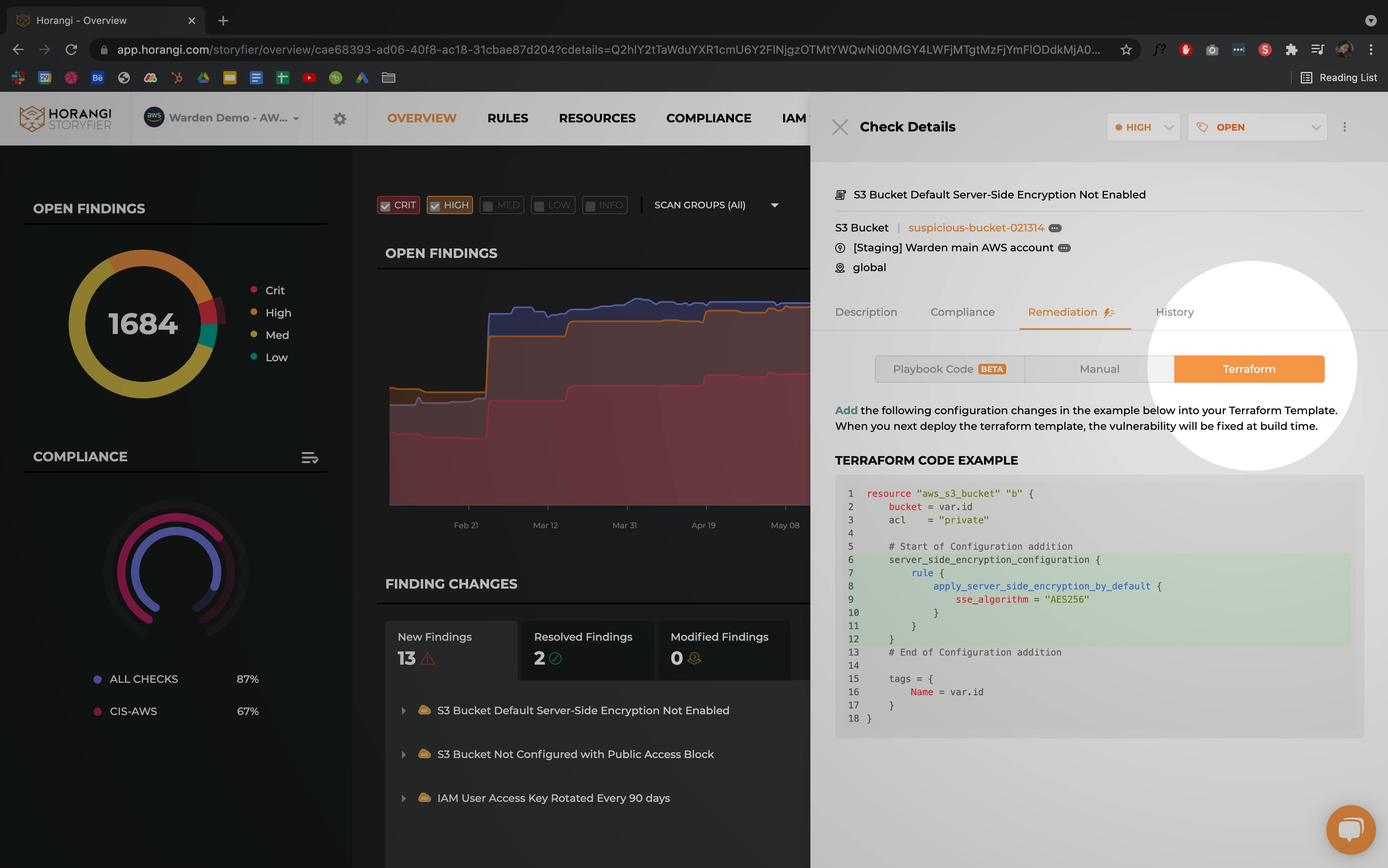Go back in browser history

click(18, 50)
